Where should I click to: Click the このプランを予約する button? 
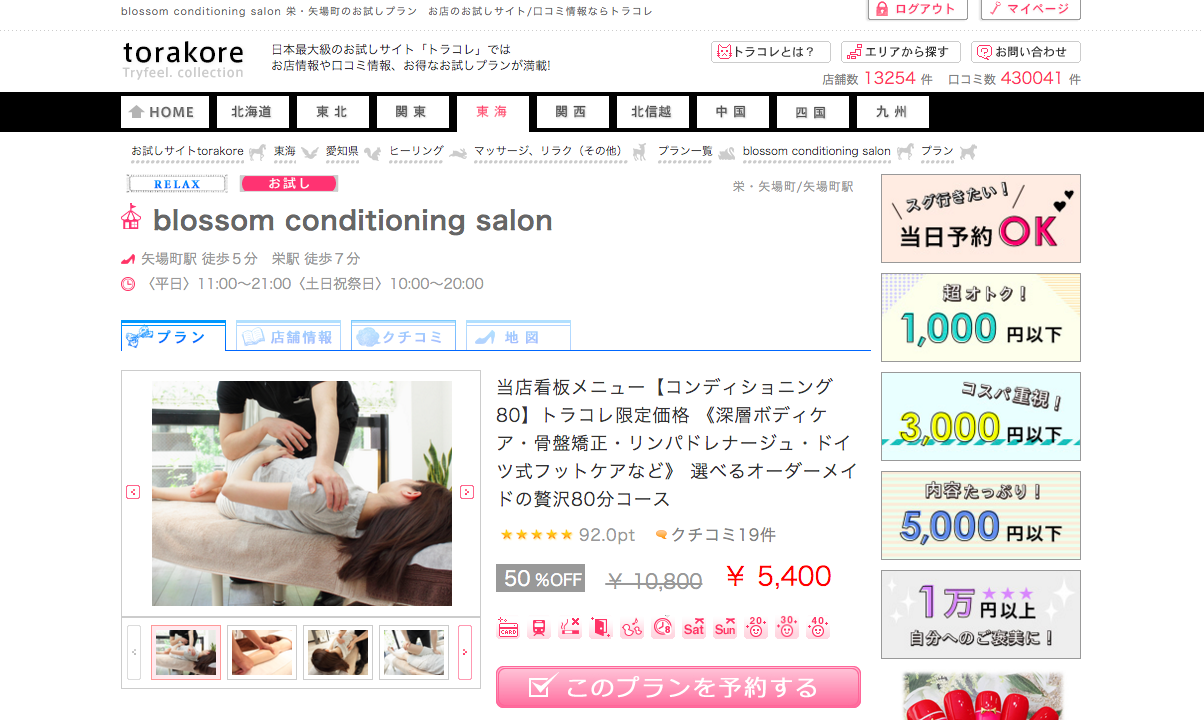(x=678, y=687)
